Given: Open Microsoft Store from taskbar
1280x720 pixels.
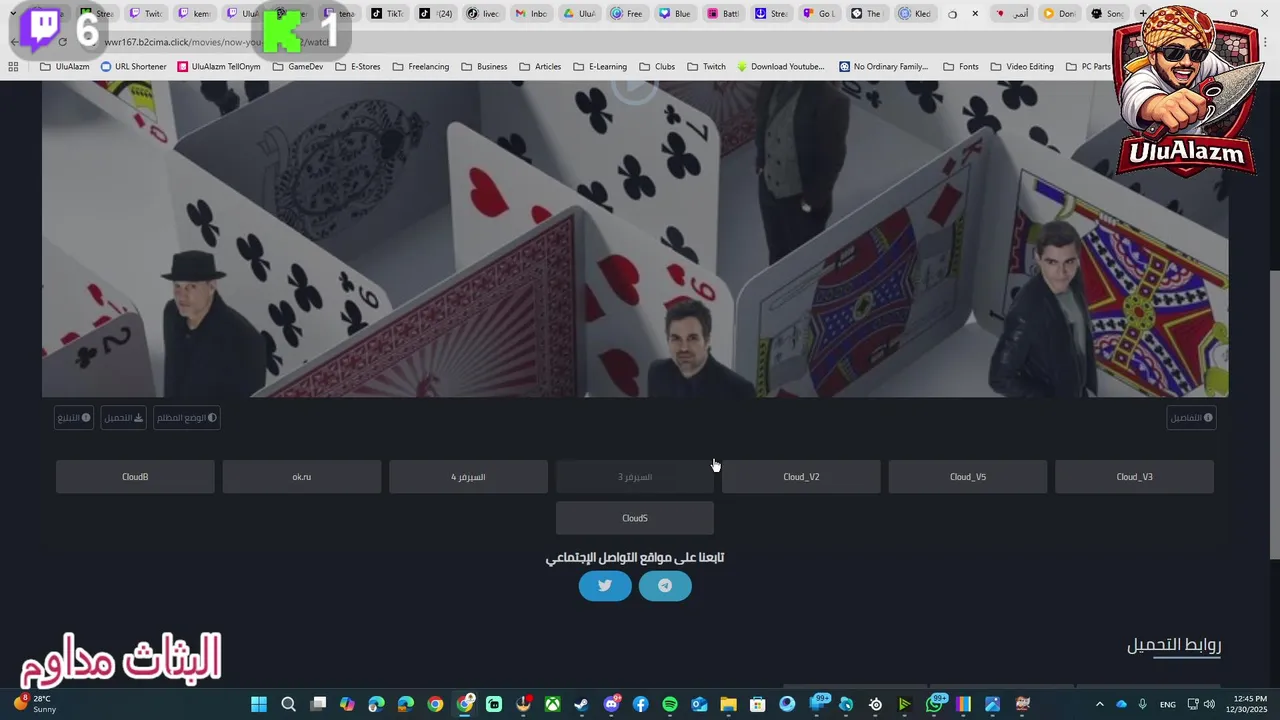Looking at the screenshot, I should tap(758, 704).
